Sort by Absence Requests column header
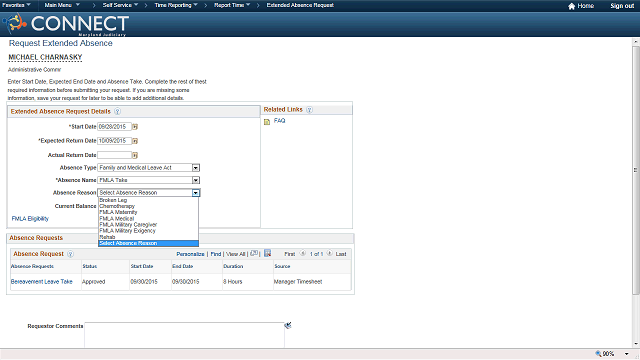The width and height of the screenshot is (640, 360). pos(32,266)
